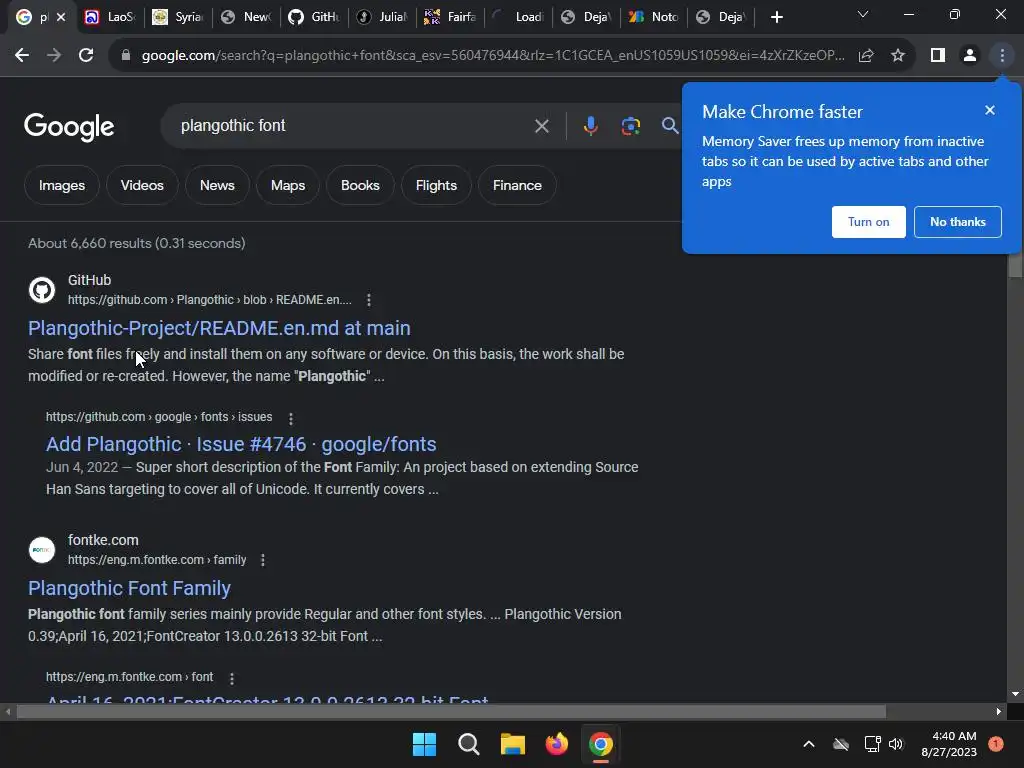Click horizontal scrollbar right arrow
The height and width of the screenshot is (768, 1024).
(x=999, y=711)
